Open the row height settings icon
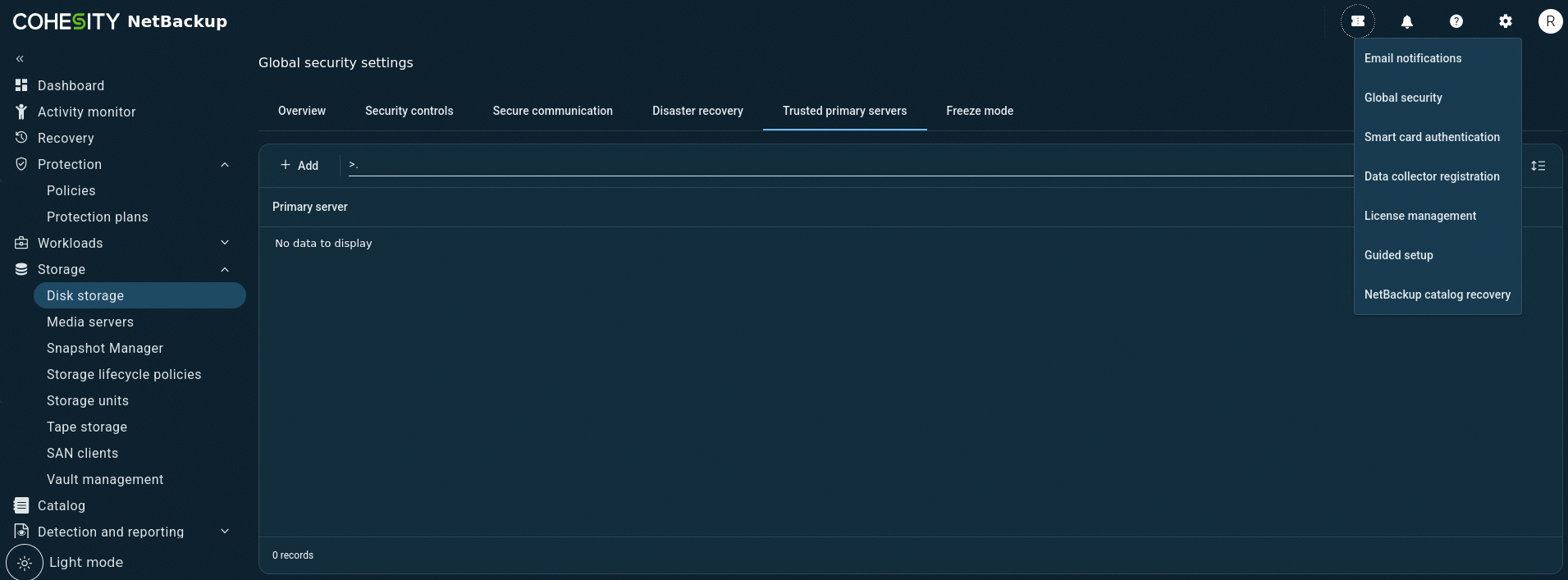 coord(1538,166)
